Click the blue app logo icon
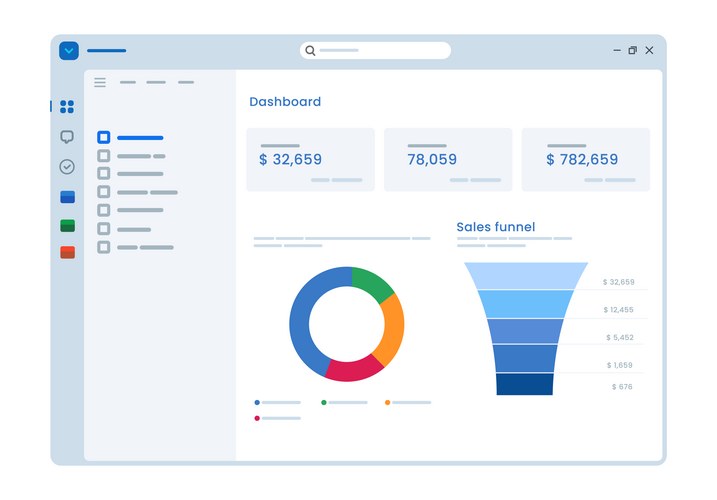717x500 pixels. pos(68,50)
